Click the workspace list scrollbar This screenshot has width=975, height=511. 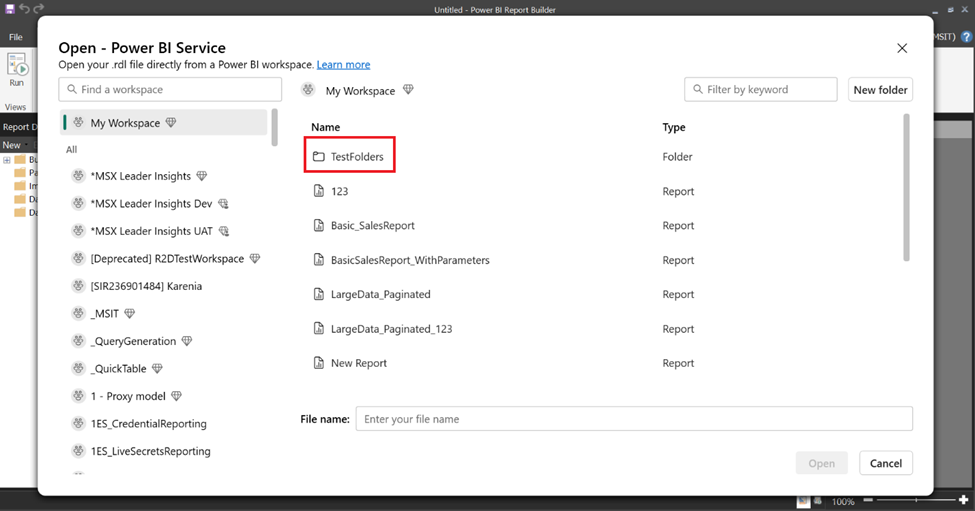pyautogui.click(x=274, y=127)
